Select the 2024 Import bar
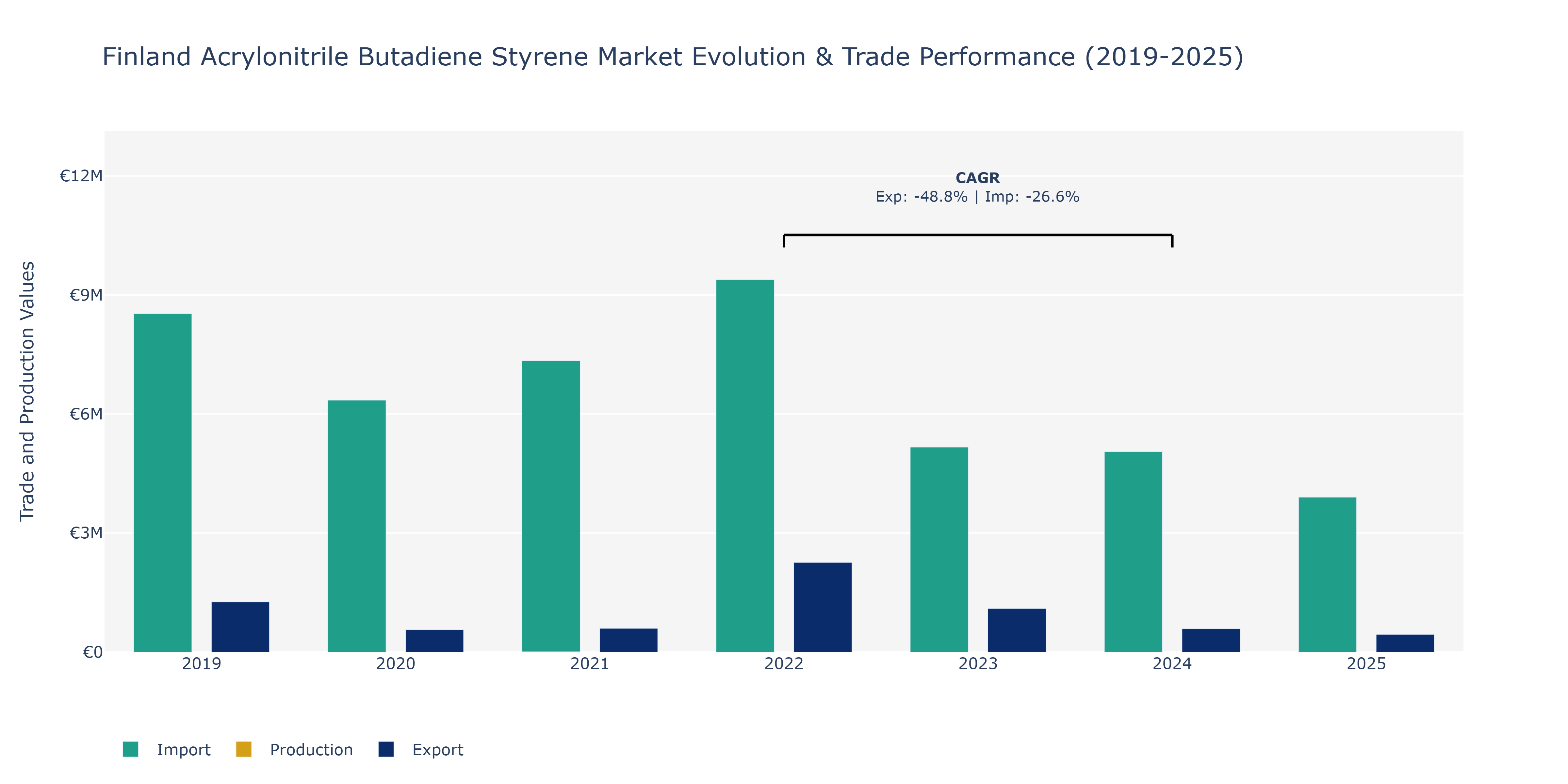The width and height of the screenshot is (1568, 784). 1134,551
